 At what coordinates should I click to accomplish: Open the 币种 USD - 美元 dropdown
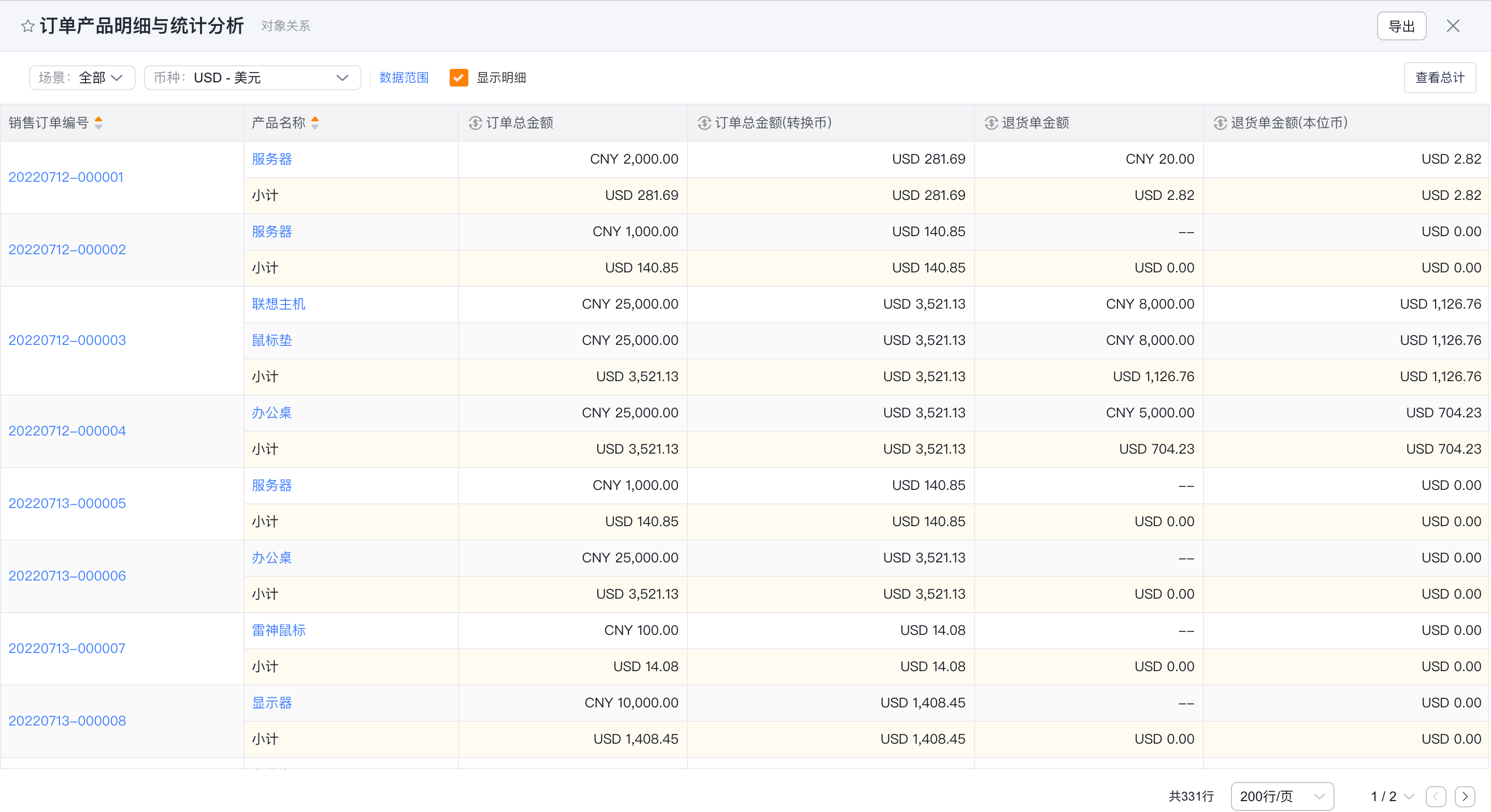pos(252,78)
